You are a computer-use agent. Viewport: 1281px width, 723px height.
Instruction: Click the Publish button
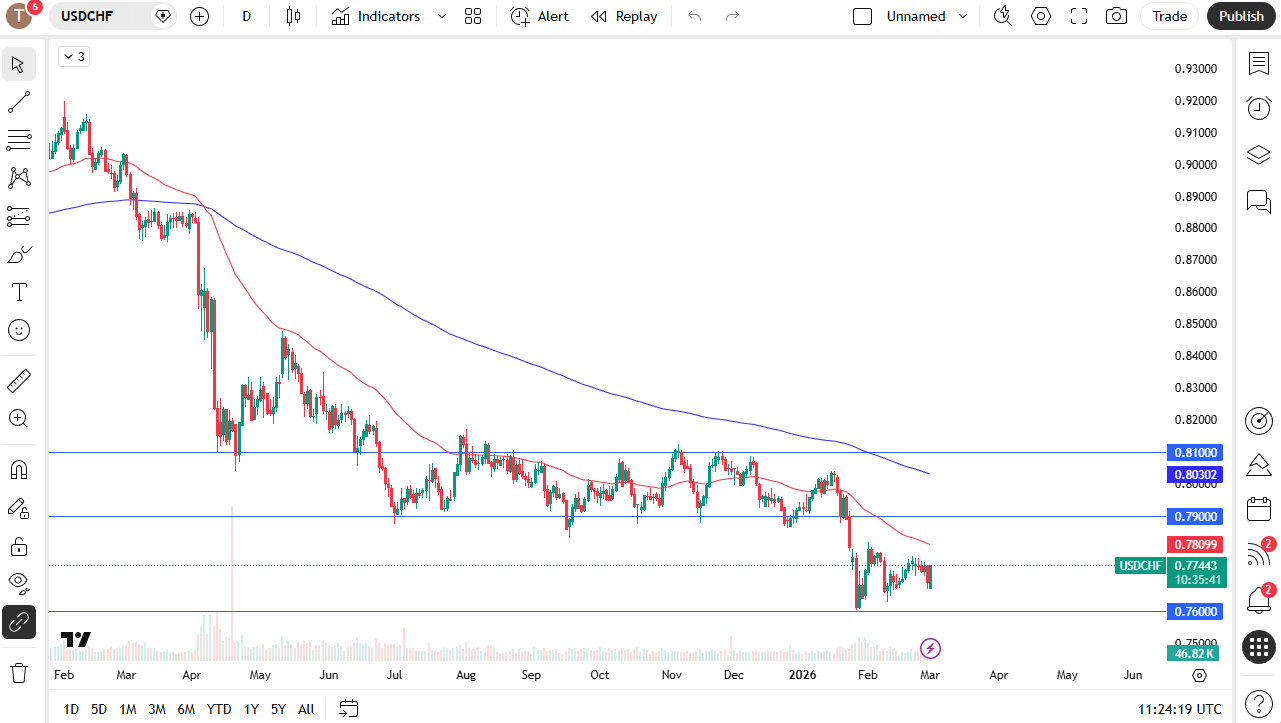click(1242, 16)
